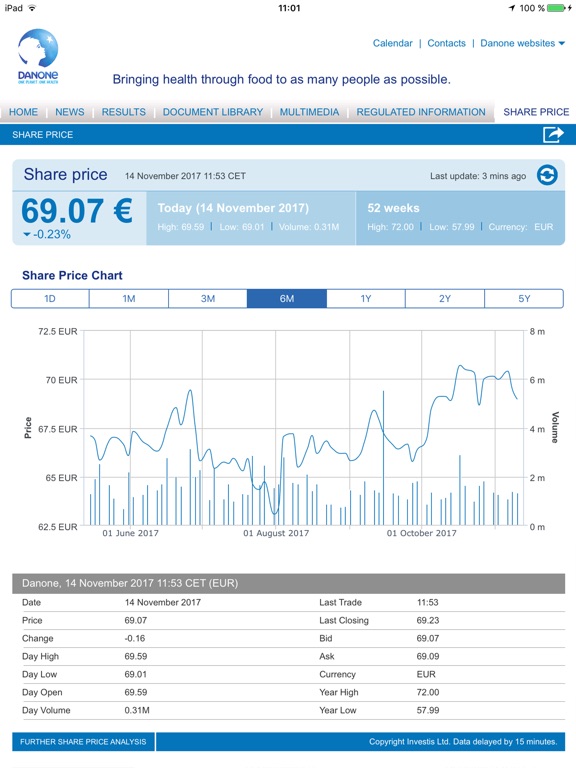Click the tall volume spike bar in late September

[384, 458]
